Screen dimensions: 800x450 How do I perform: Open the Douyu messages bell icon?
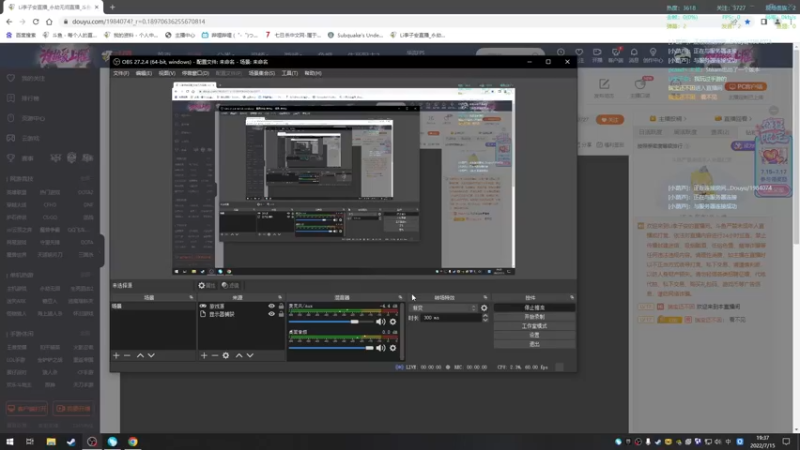634,54
